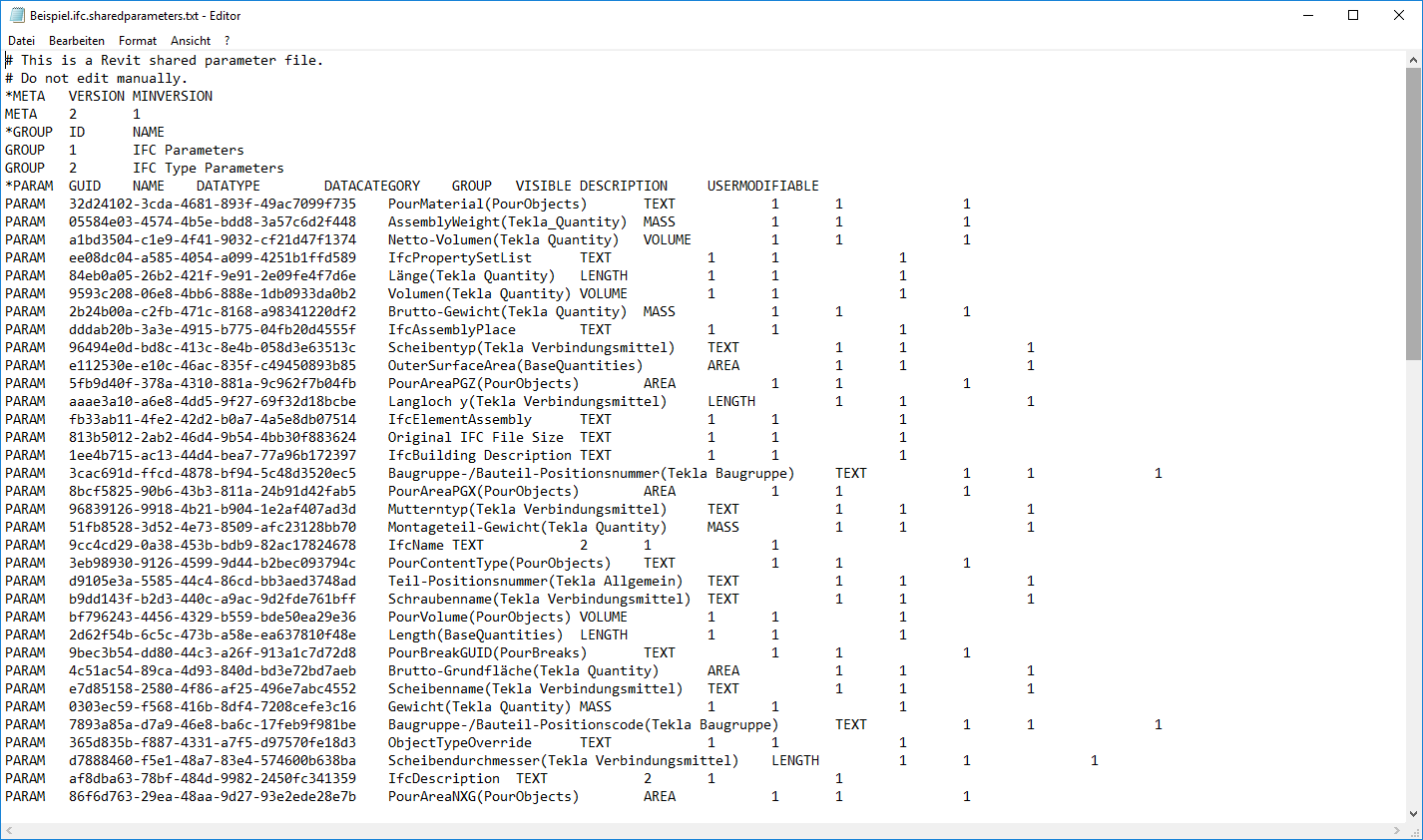1423x840 pixels.
Task: Click the vertical scrollbar down arrow
Action: pos(1413,814)
